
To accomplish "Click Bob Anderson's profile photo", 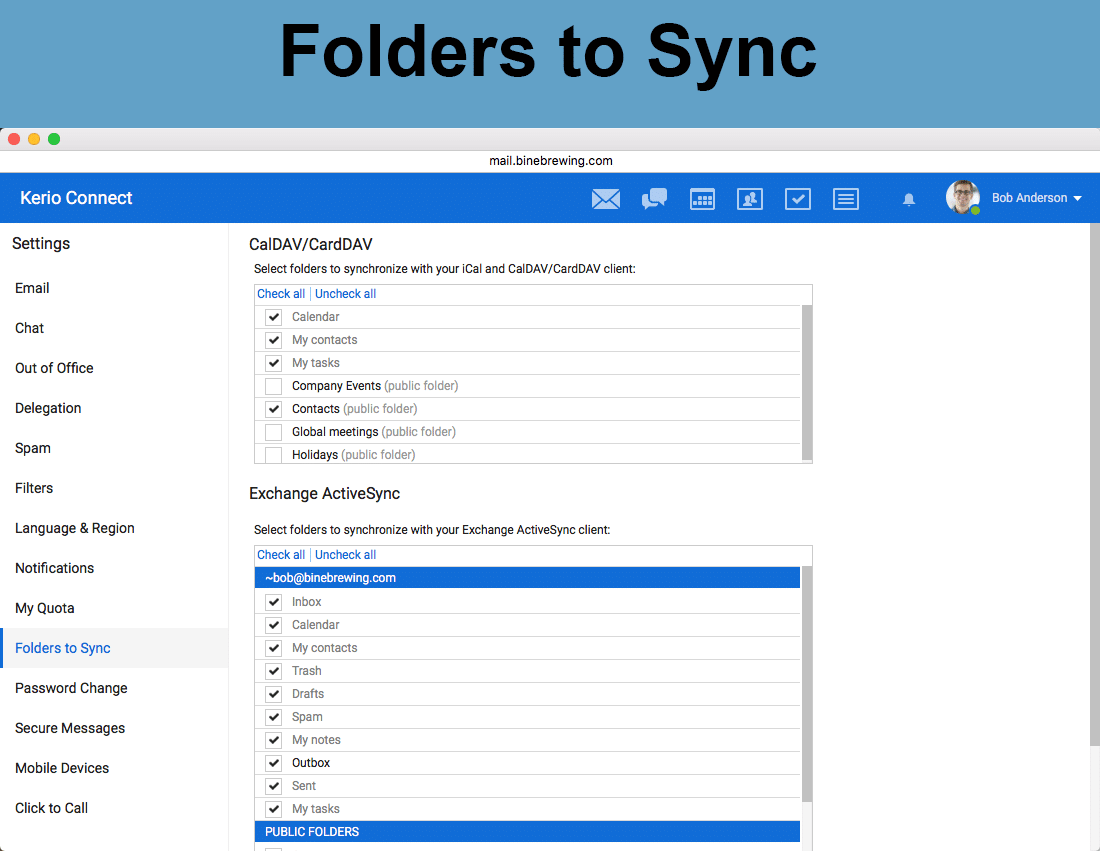I will (x=962, y=197).
